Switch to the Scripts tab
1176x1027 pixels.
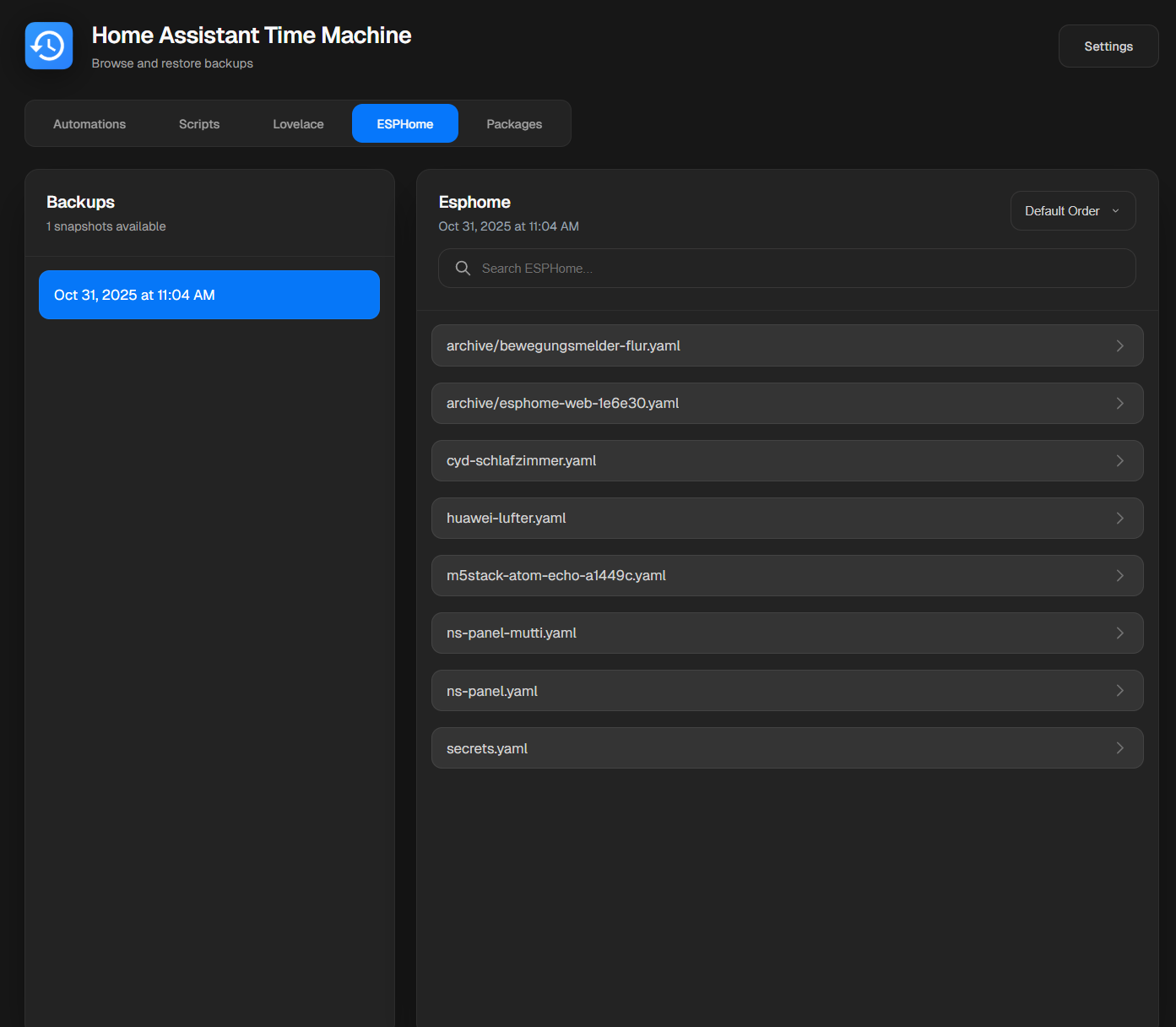tap(199, 124)
